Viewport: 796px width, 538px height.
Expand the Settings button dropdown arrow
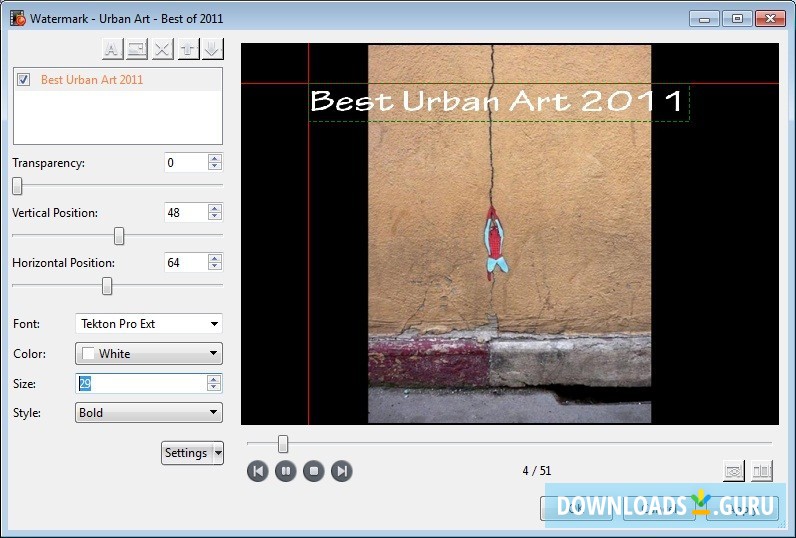[x=218, y=453]
